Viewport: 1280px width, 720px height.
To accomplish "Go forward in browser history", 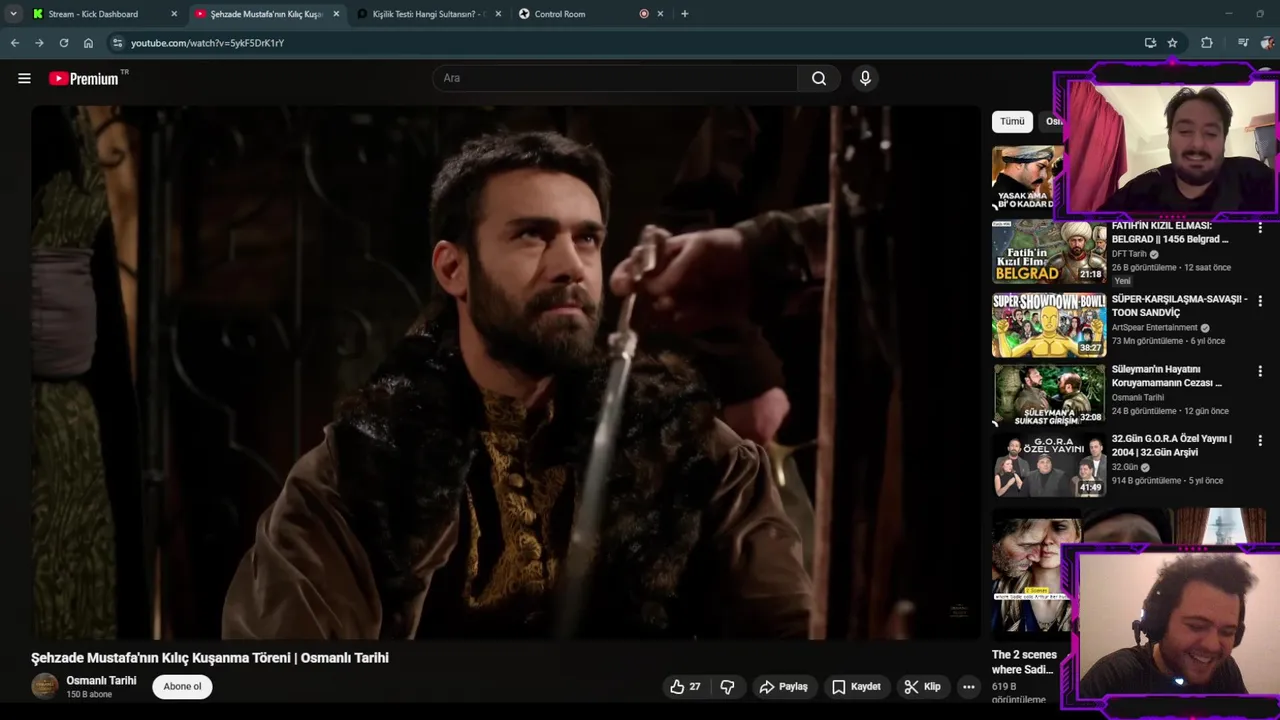I will 39,43.
